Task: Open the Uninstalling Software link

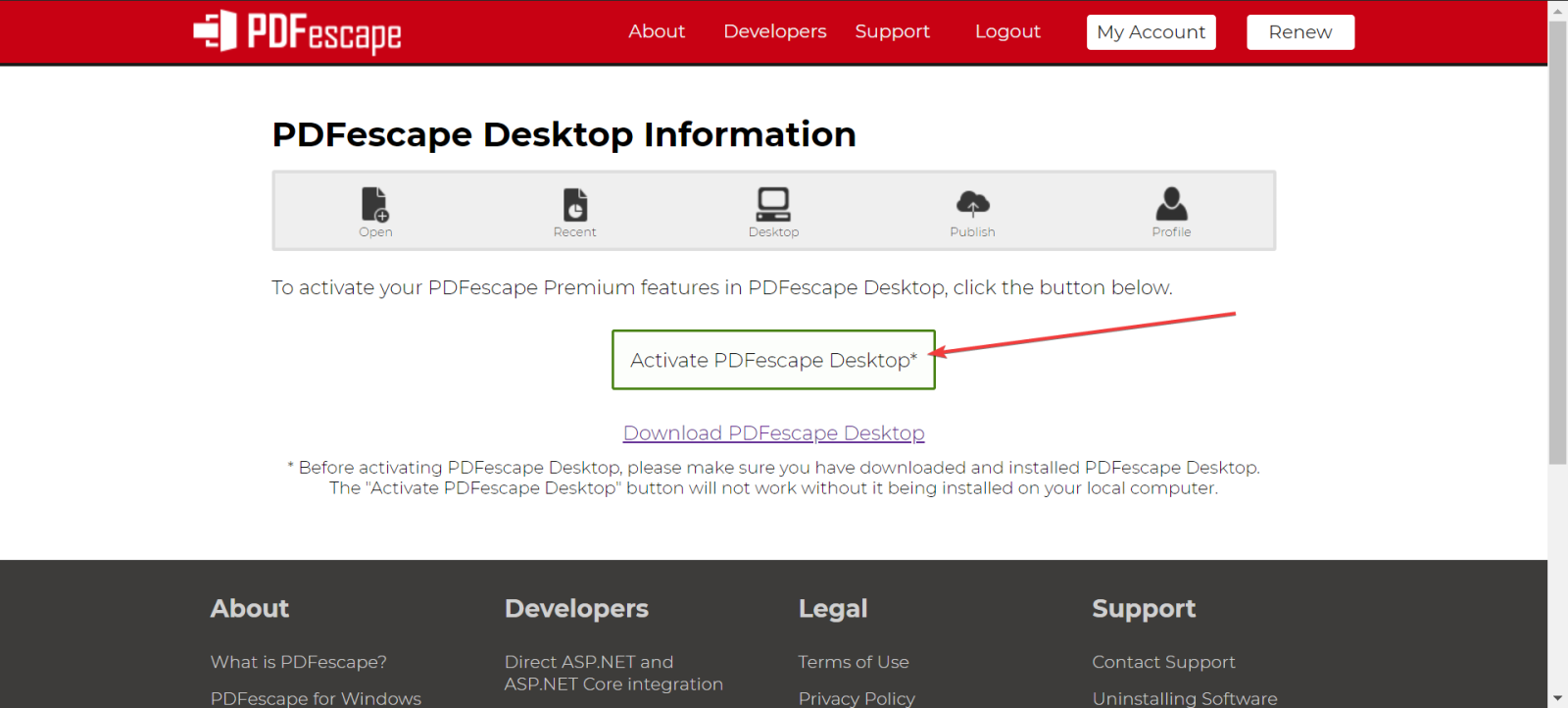Action: click(x=1185, y=698)
